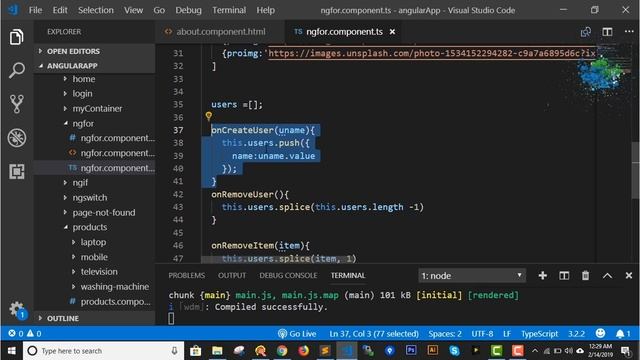
Task: Open Source Control view
Action: coord(16,104)
